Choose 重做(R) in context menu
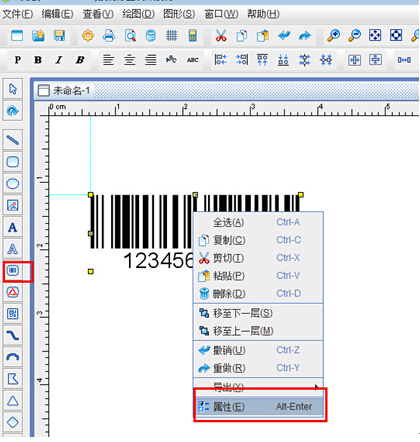 (x=258, y=368)
